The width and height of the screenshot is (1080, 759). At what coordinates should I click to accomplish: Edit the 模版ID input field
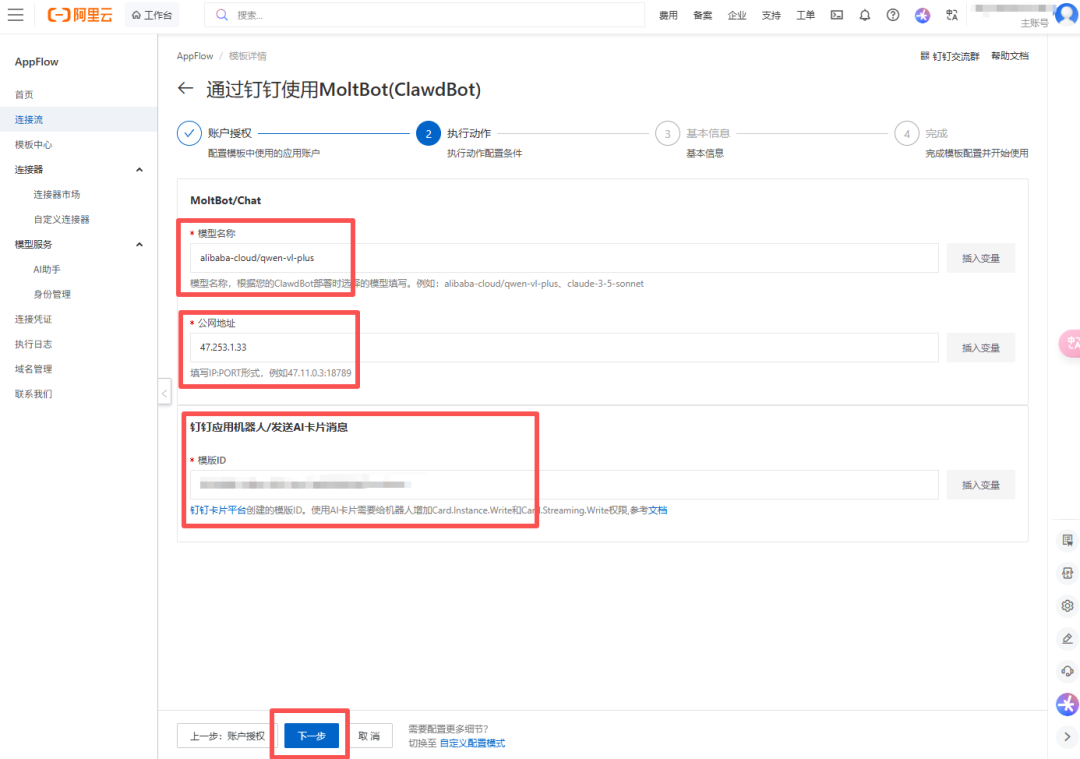tap(564, 485)
